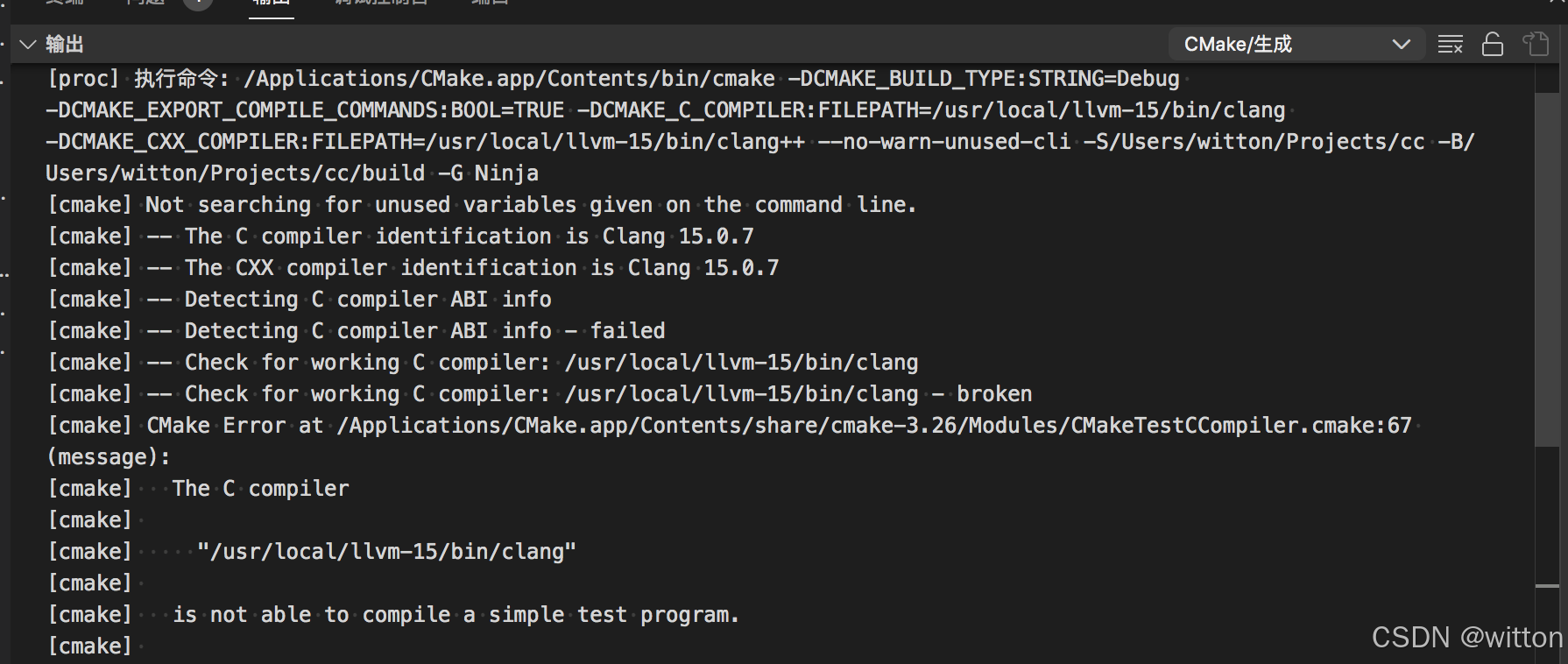The width and height of the screenshot is (1568, 664).
Task: Switch to the 调试控制台 panel tab
Action: click(x=381, y=4)
